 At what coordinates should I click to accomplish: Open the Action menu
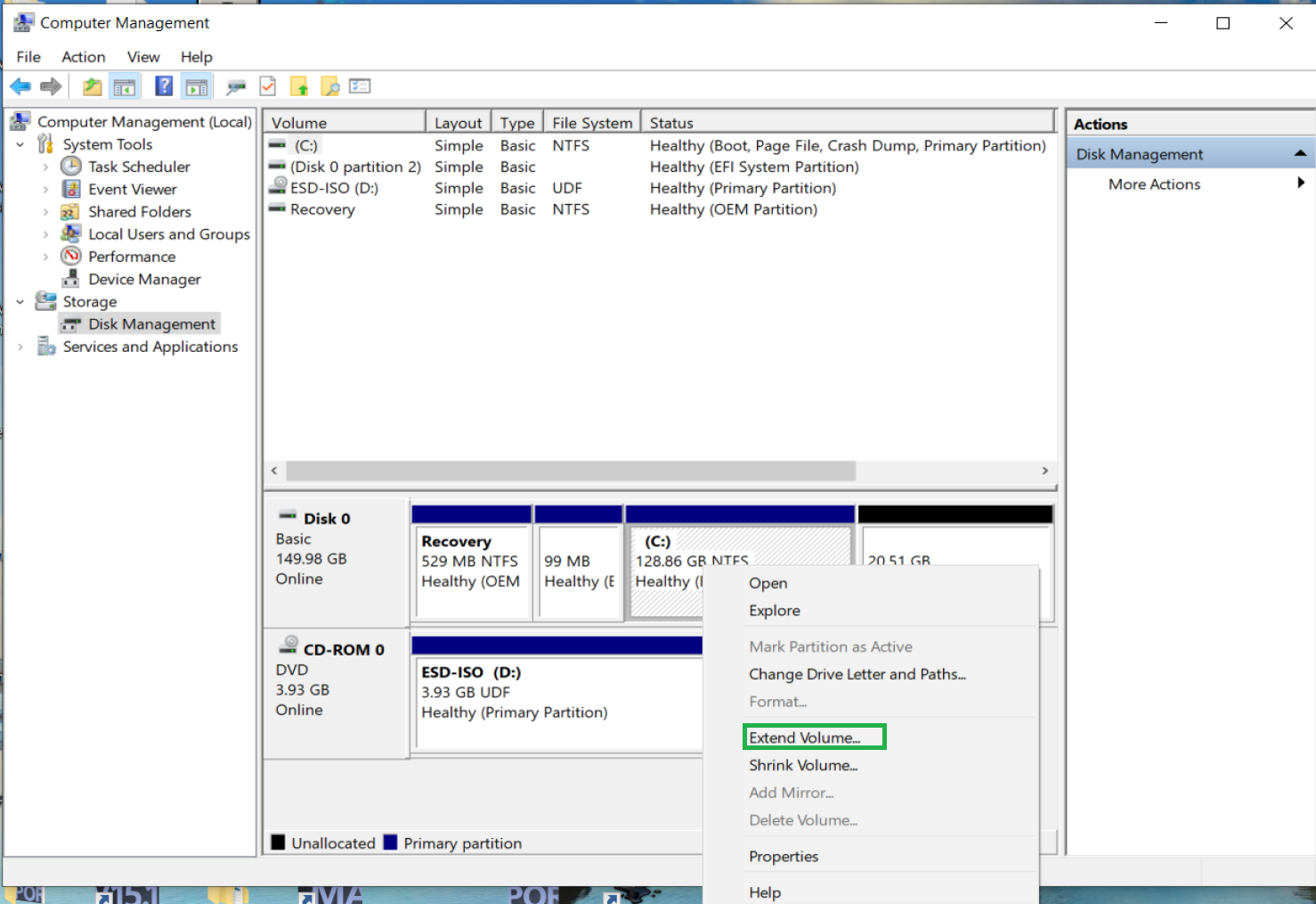83,56
